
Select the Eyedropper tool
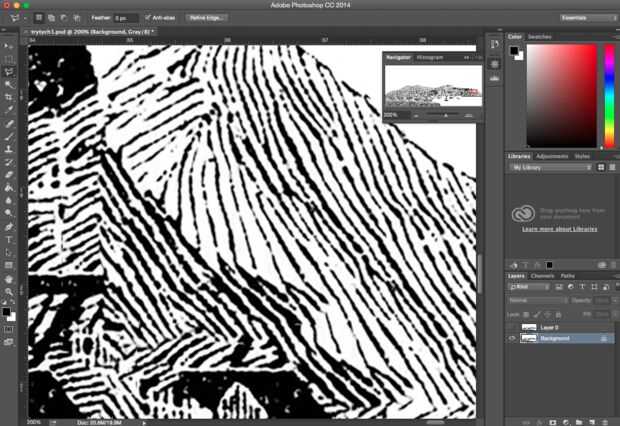point(8,110)
